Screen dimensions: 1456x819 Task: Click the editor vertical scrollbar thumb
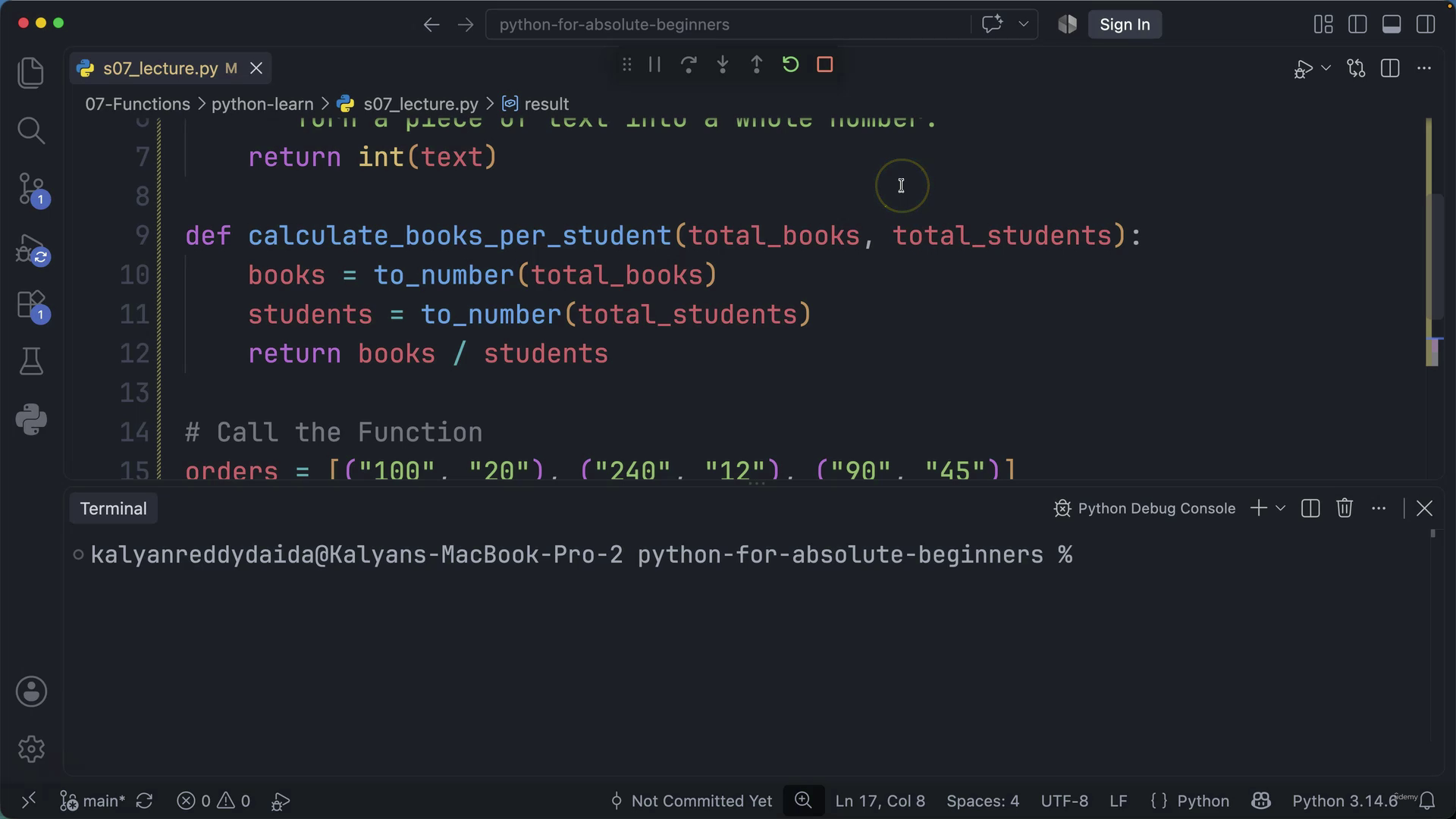pos(1434,256)
